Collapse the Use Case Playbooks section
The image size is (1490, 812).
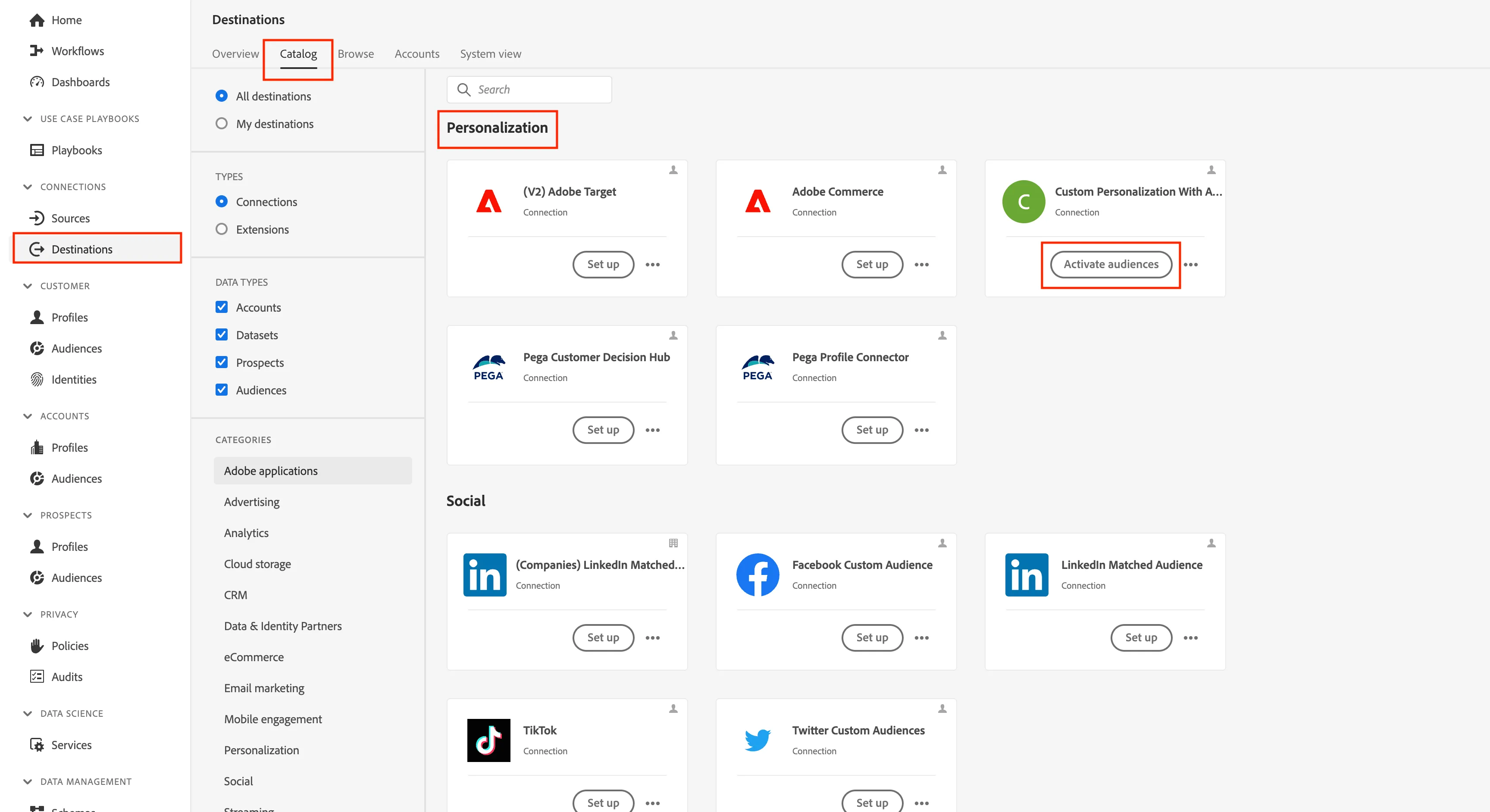coord(27,119)
